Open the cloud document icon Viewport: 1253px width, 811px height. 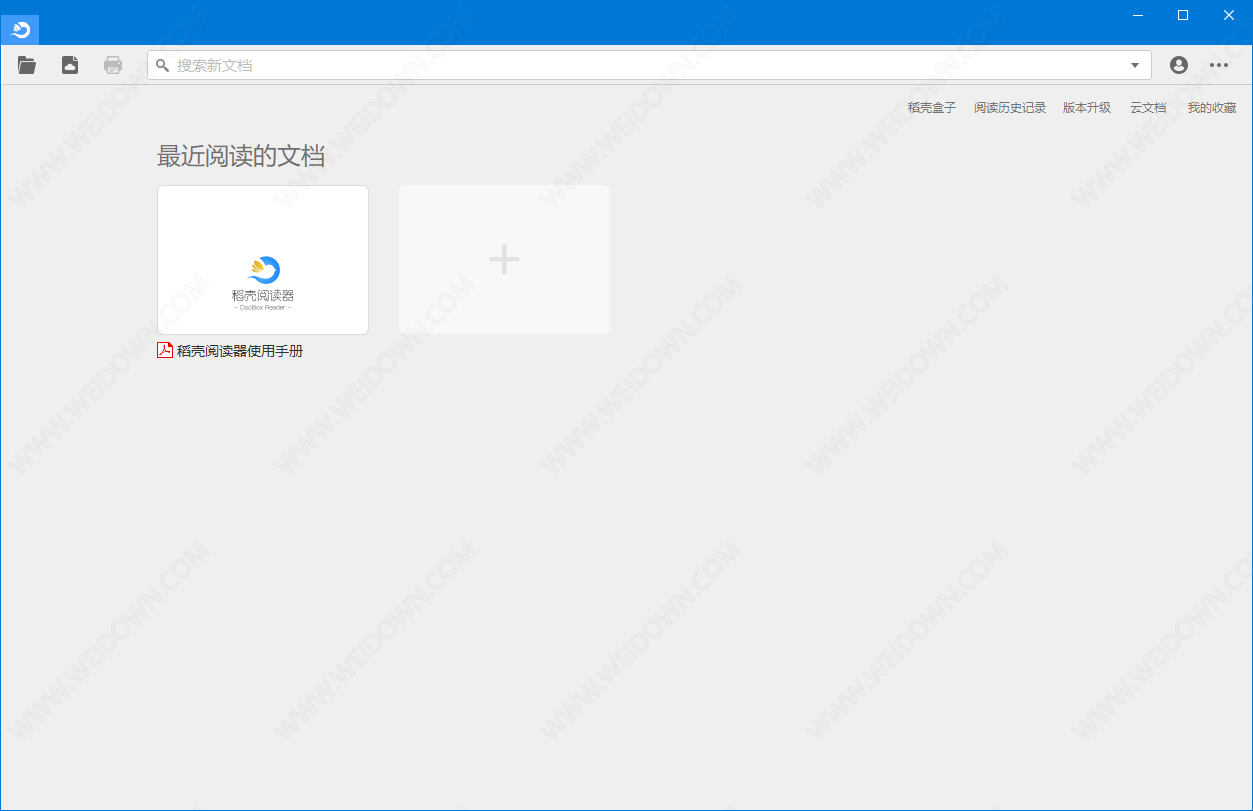[x=70, y=65]
